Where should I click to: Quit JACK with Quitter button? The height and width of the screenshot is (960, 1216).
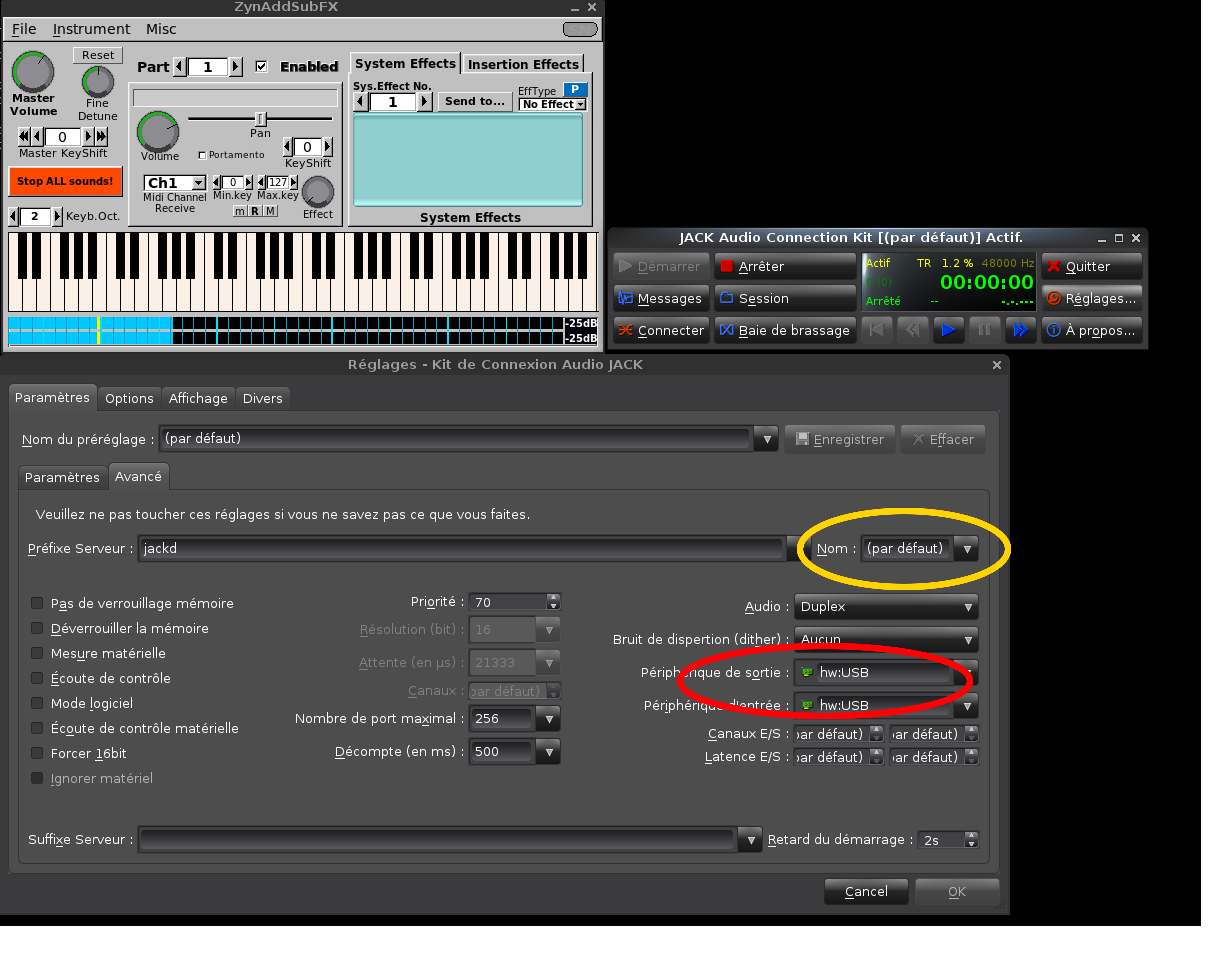click(1091, 267)
